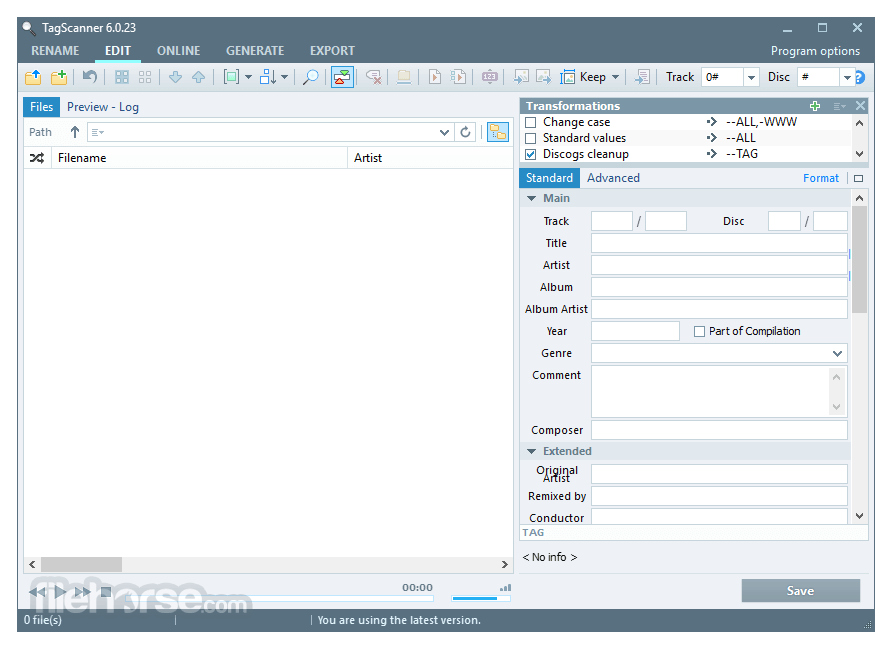The width and height of the screenshot is (893, 649).
Task: Close the Transformations panel
Action: tap(861, 106)
